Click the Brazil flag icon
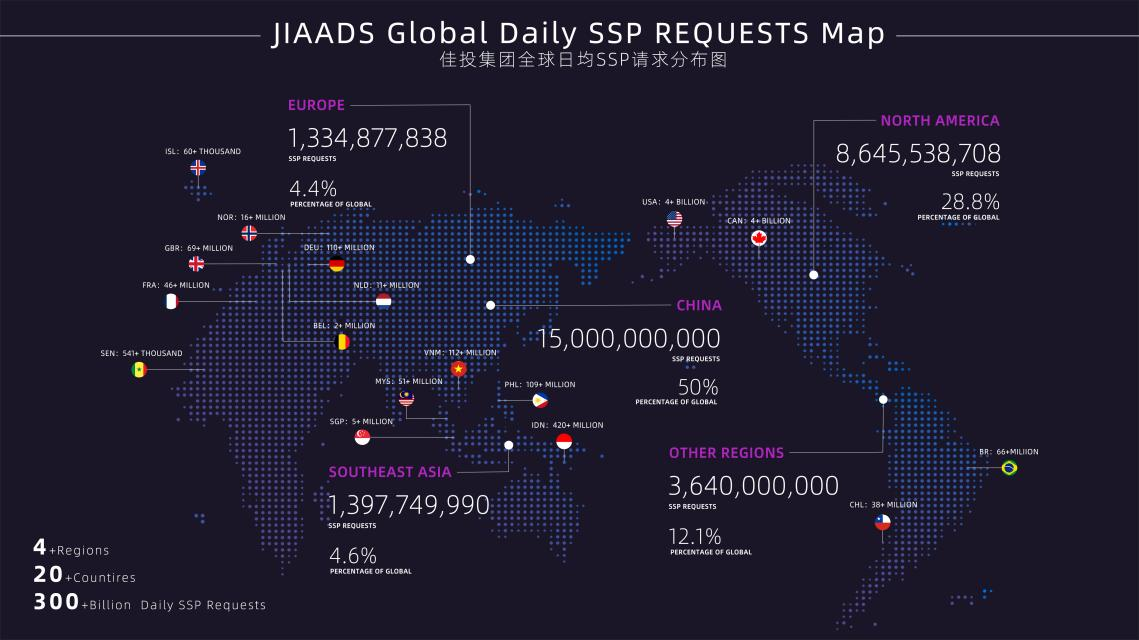1139x640 pixels. click(x=1009, y=468)
